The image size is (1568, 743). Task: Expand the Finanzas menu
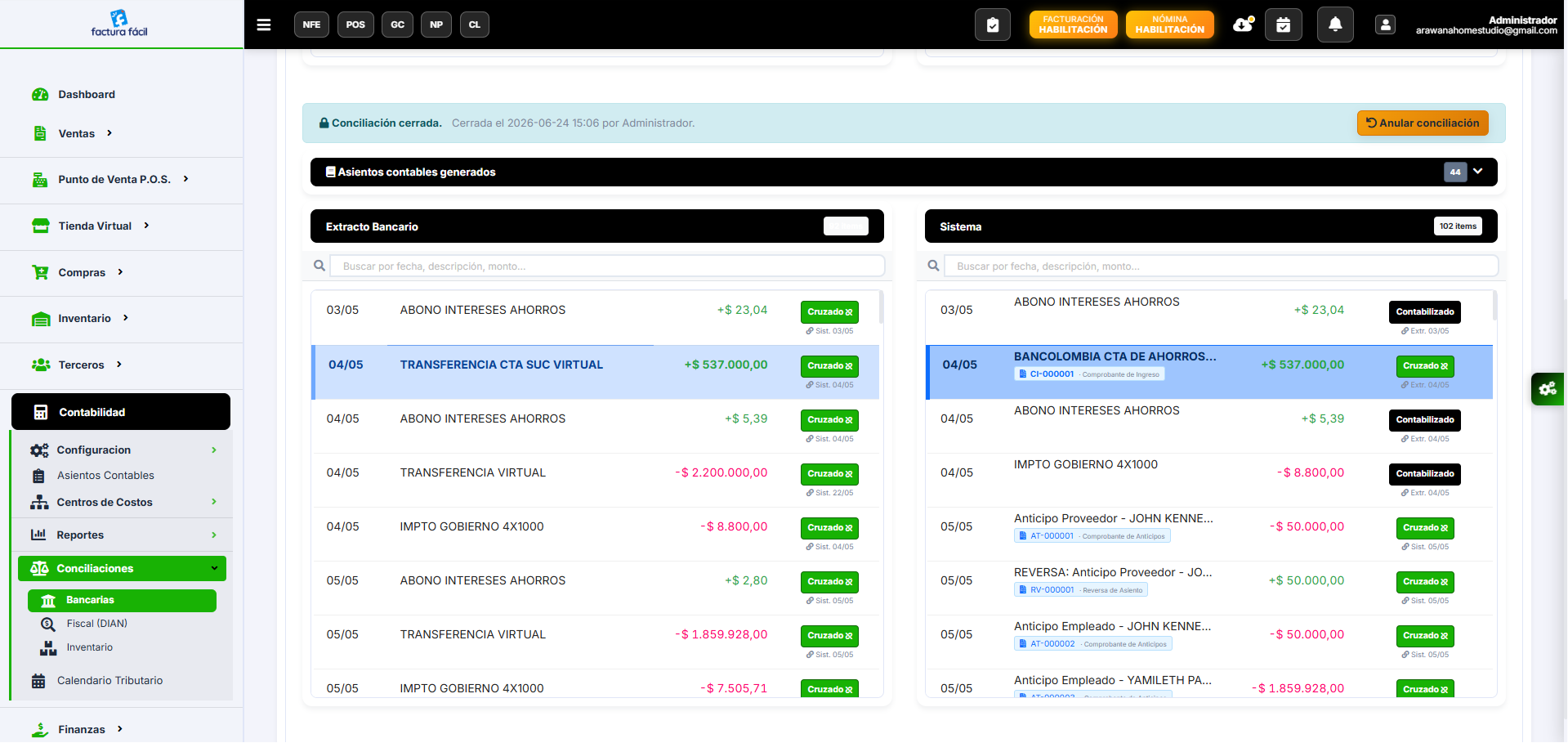click(x=82, y=730)
